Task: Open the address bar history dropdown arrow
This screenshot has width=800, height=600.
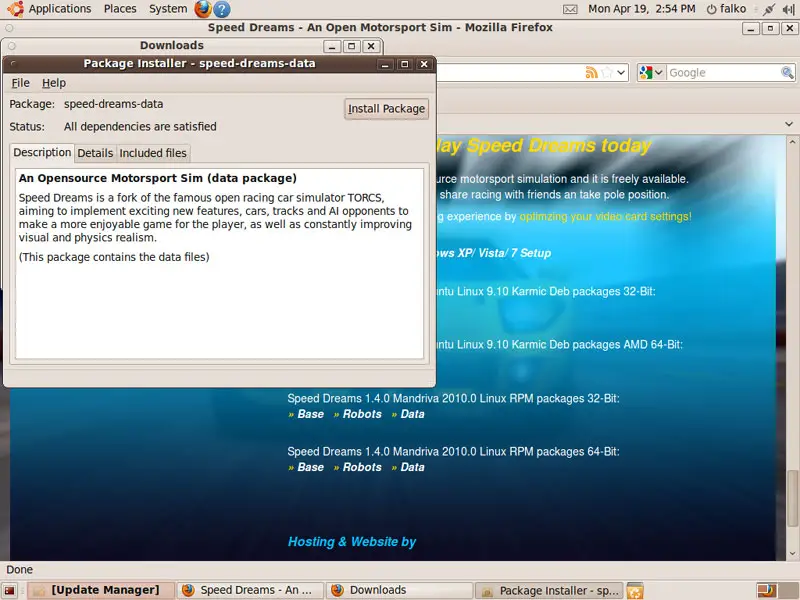Action: point(621,73)
